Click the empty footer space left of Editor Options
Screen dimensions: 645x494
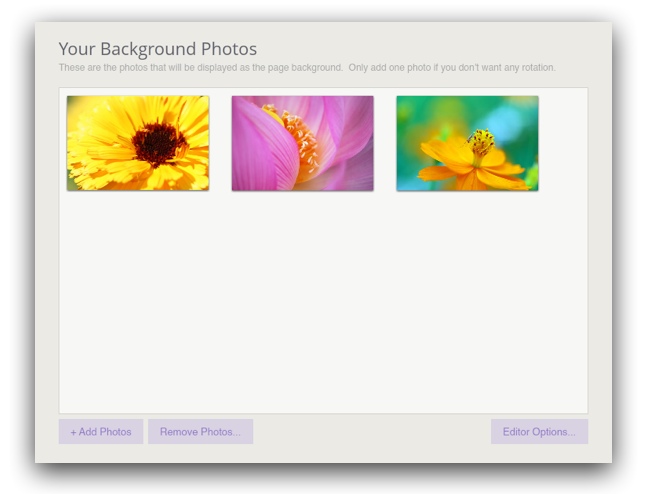370,432
